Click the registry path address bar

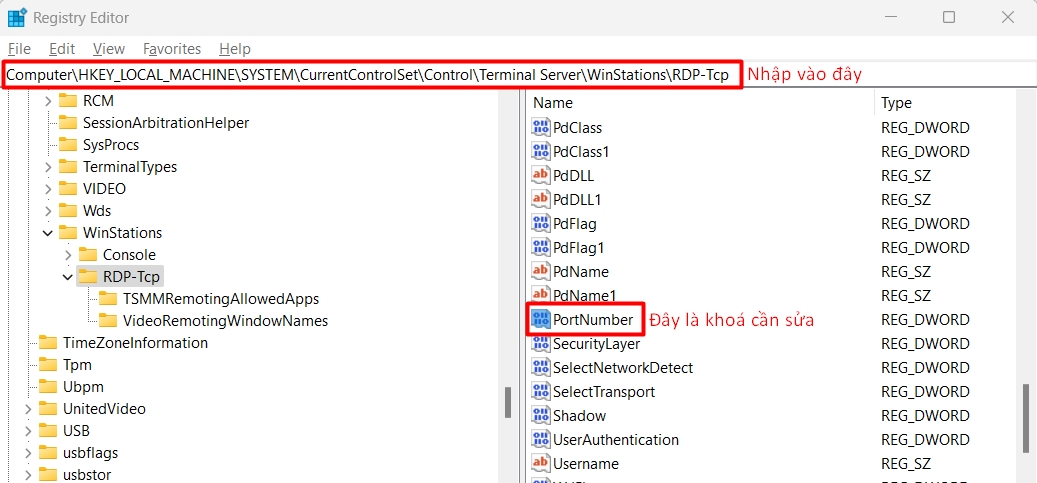point(370,75)
